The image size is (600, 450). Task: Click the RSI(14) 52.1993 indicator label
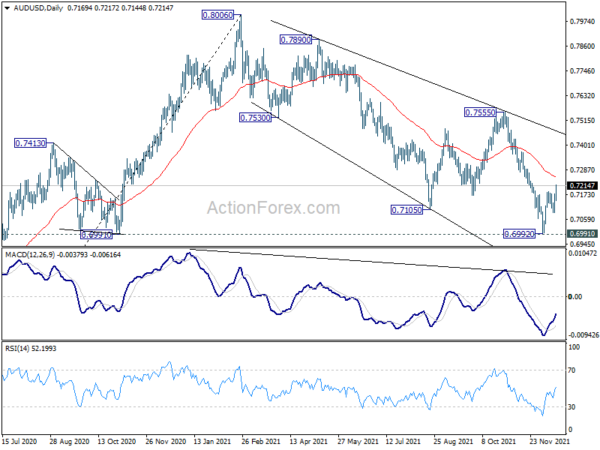tap(31, 348)
